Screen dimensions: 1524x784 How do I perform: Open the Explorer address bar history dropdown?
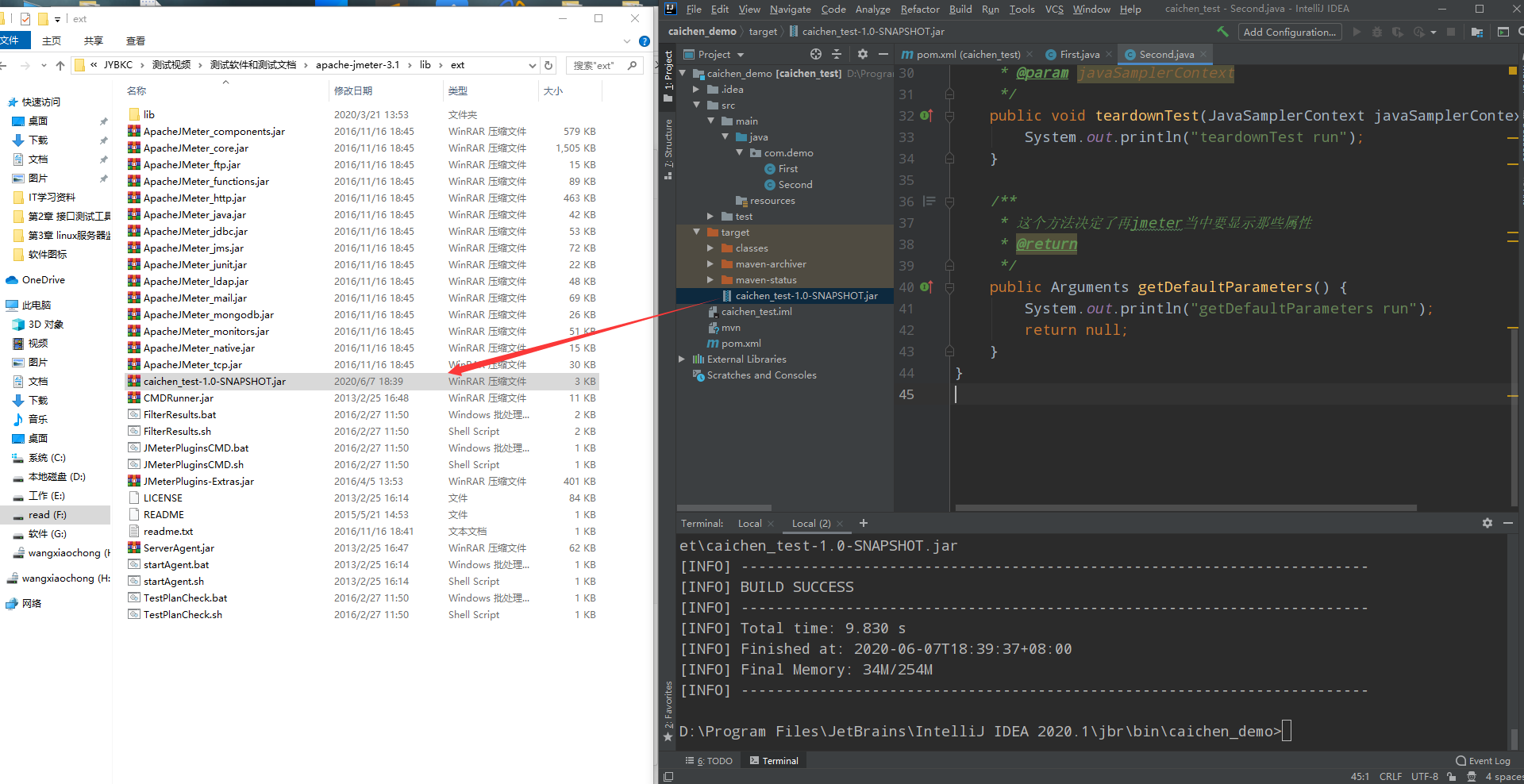pyautogui.click(x=532, y=65)
